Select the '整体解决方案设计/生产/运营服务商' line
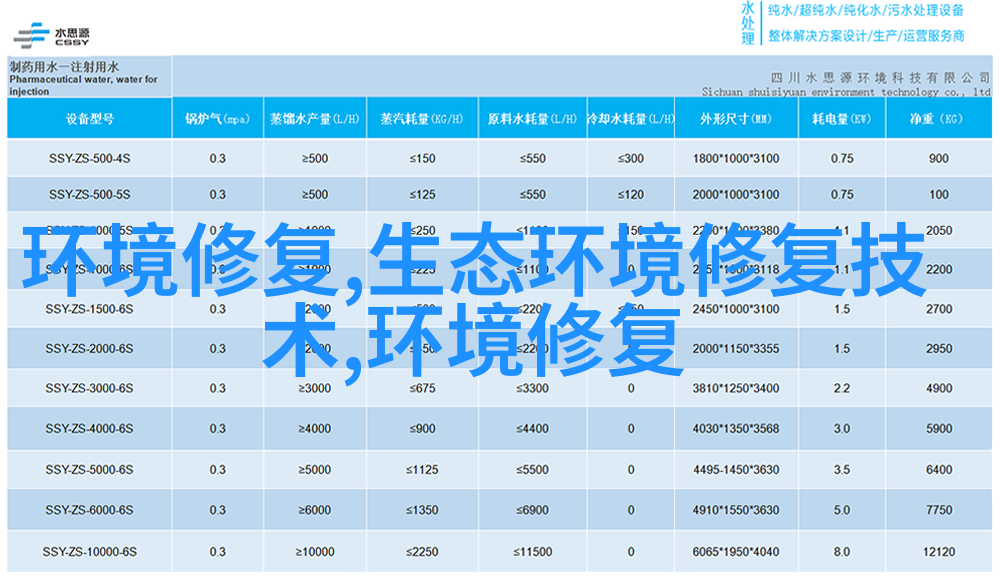The height and width of the screenshot is (581, 1000). coord(865,36)
